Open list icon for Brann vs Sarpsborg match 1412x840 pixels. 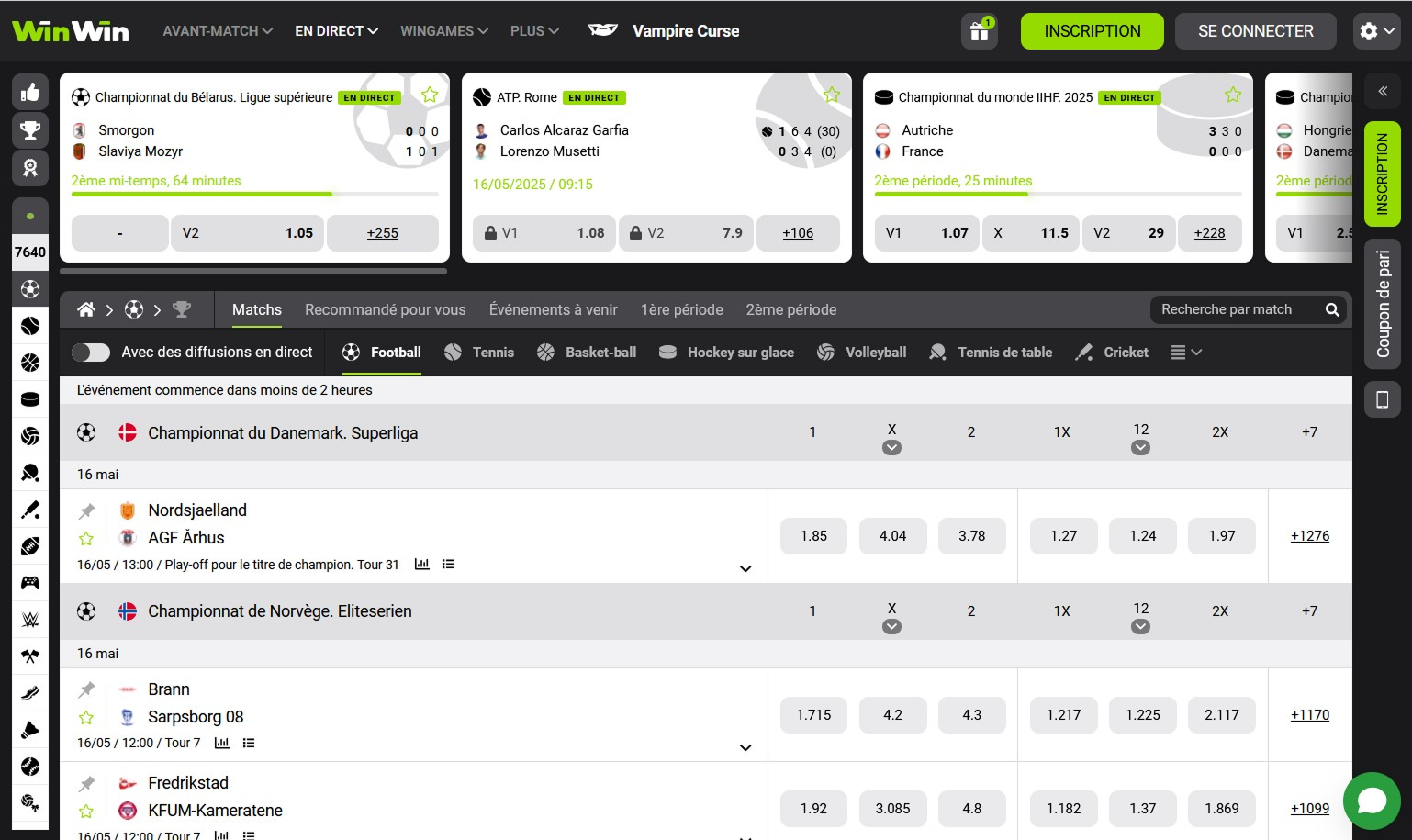click(249, 743)
